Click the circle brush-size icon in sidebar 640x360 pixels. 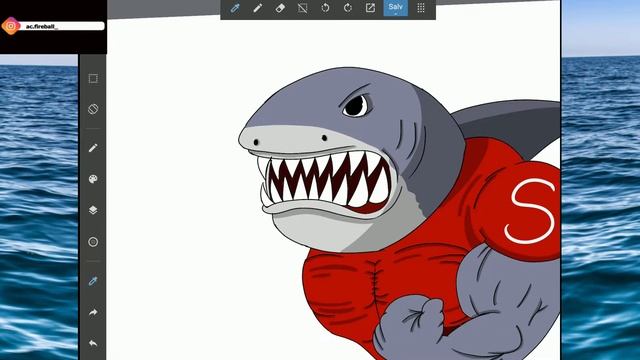(93, 242)
